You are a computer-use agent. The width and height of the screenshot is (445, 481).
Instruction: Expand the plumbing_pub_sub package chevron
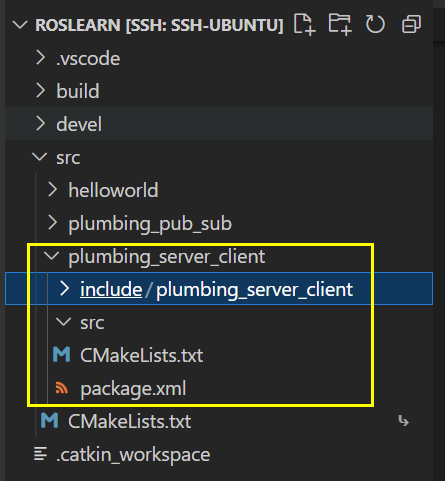[x=53, y=223]
